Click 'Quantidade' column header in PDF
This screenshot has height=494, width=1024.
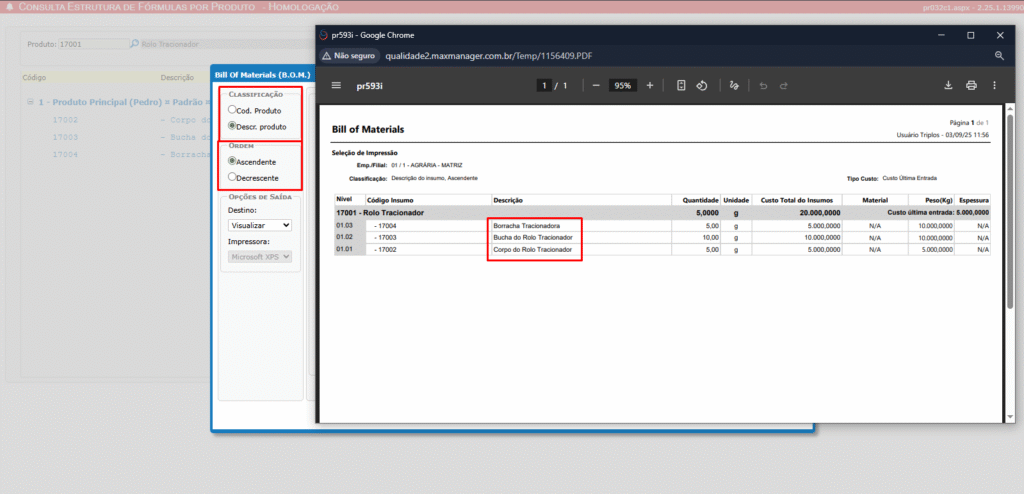pos(701,200)
